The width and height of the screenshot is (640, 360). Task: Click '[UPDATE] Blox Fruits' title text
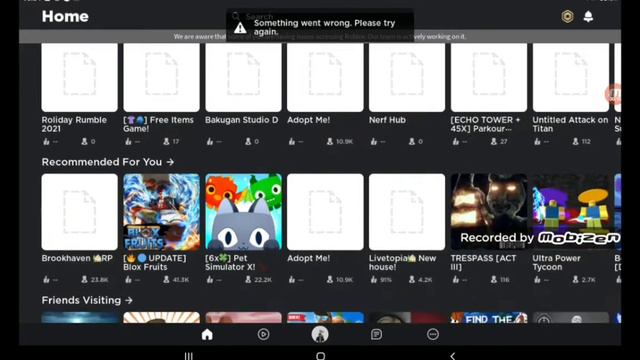tap(155, 262)
